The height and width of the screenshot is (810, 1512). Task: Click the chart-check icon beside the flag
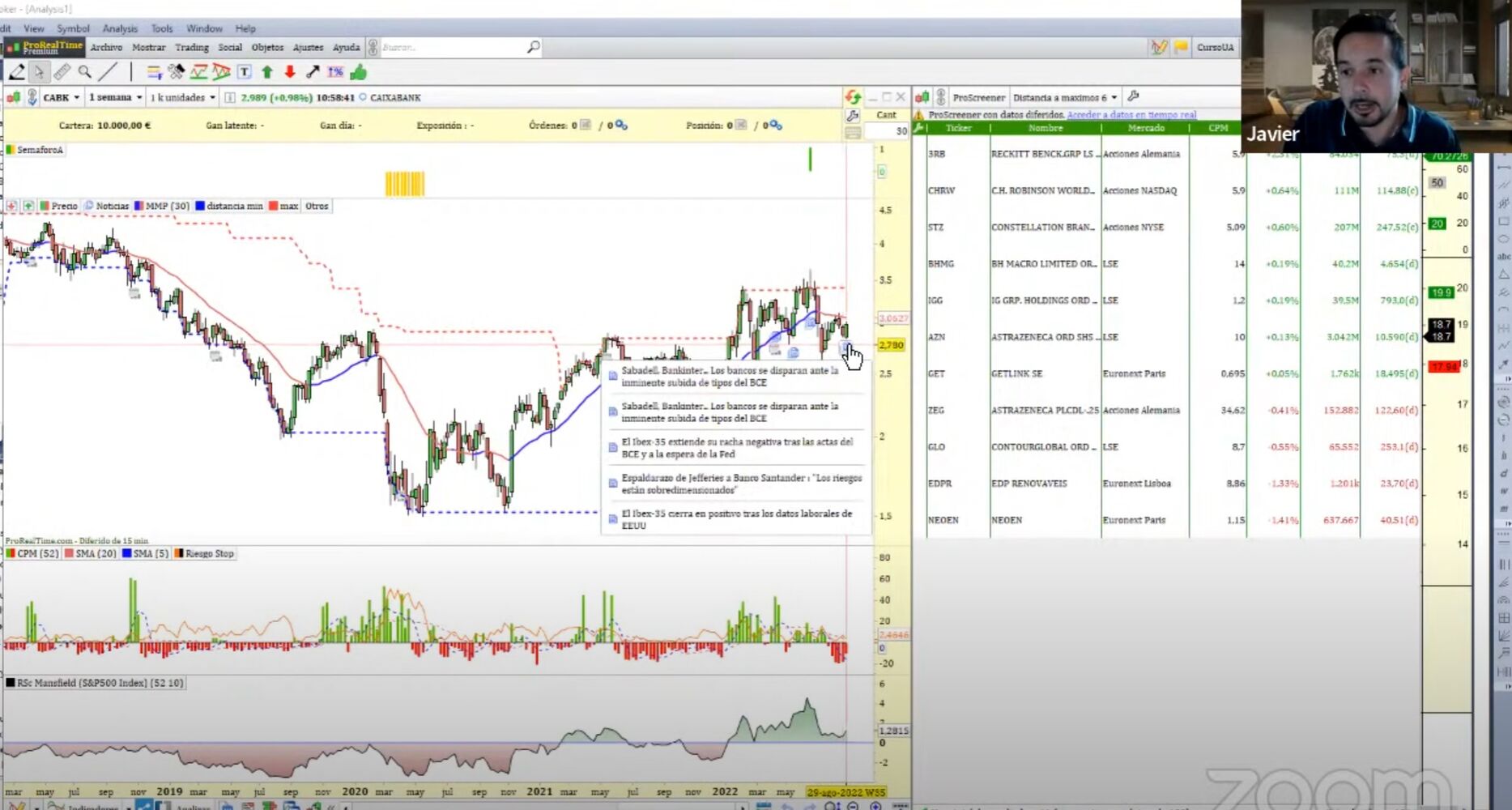click(1159, 47)
